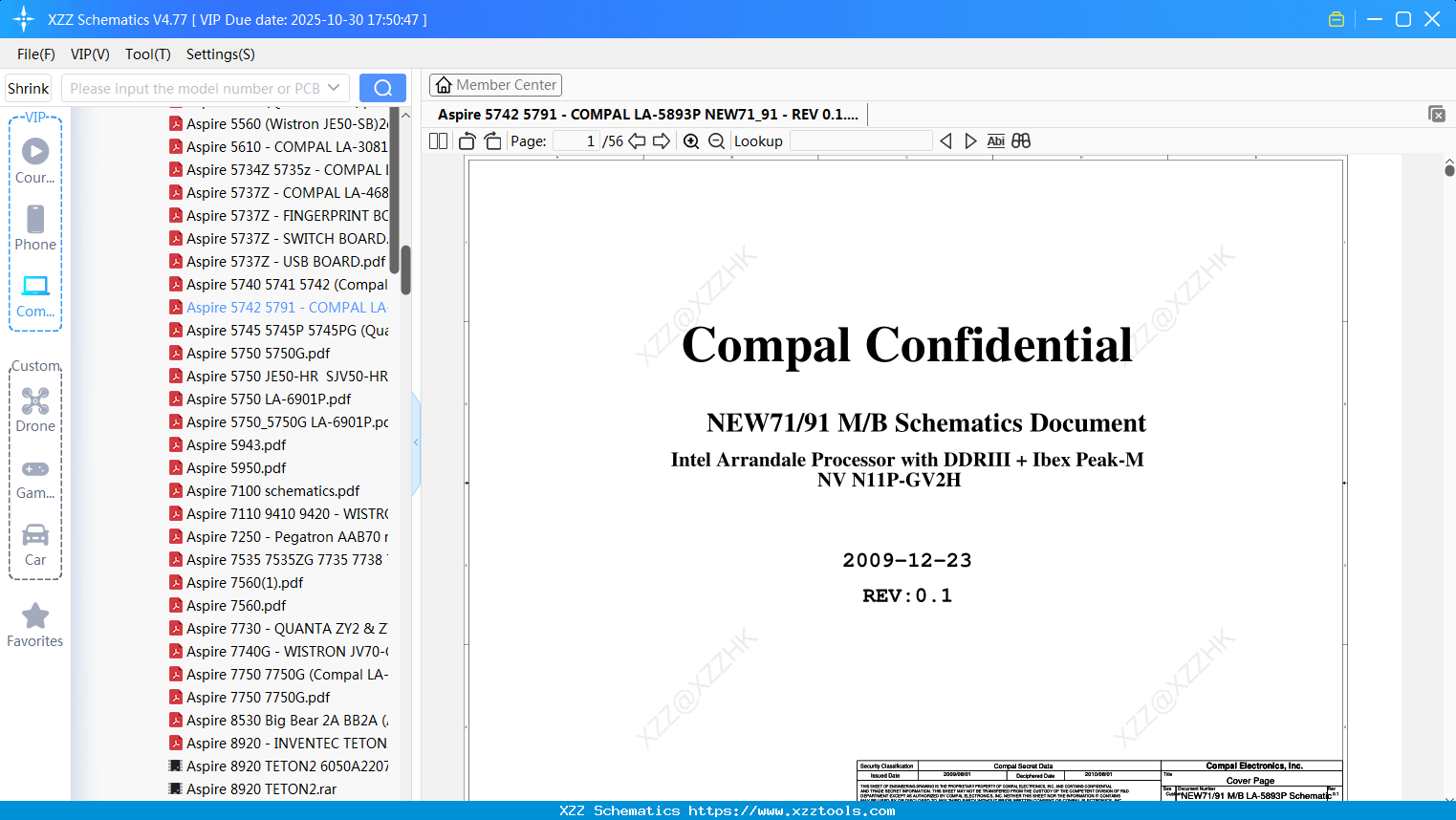
Task: Click the Shrink button
Action: (x=29, y=89)
